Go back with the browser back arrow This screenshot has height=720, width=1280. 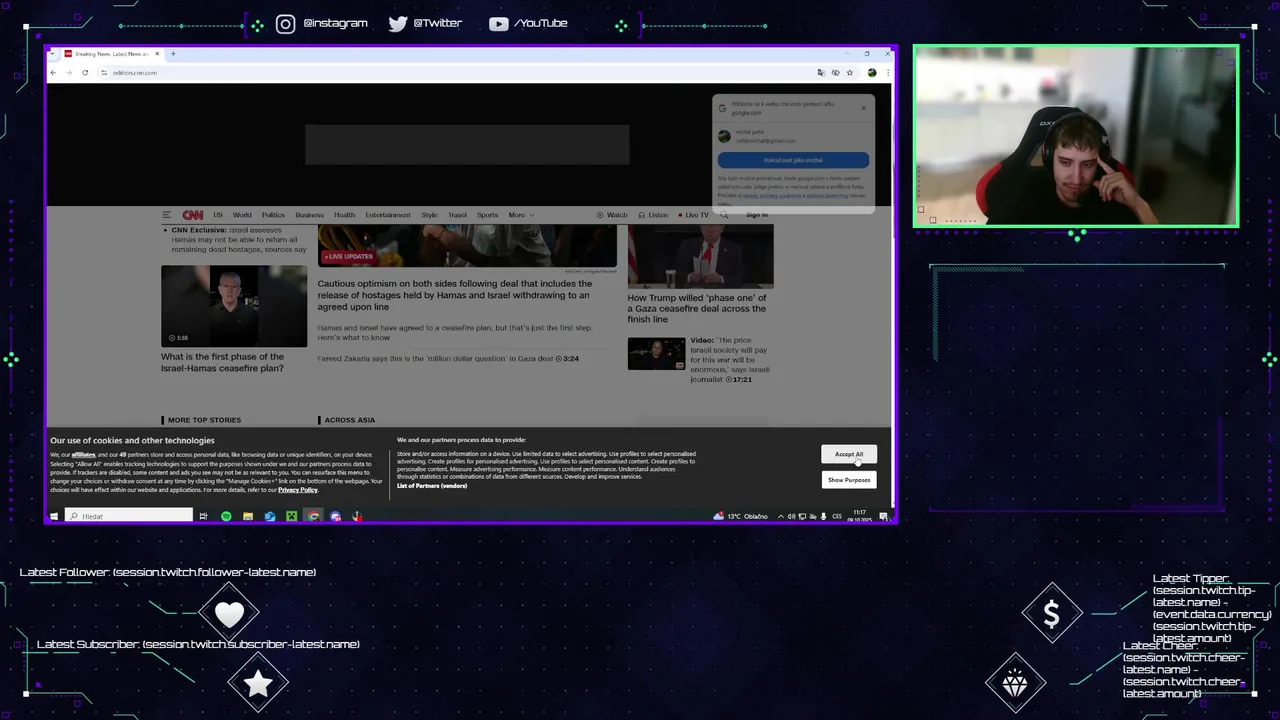(54, 72)
